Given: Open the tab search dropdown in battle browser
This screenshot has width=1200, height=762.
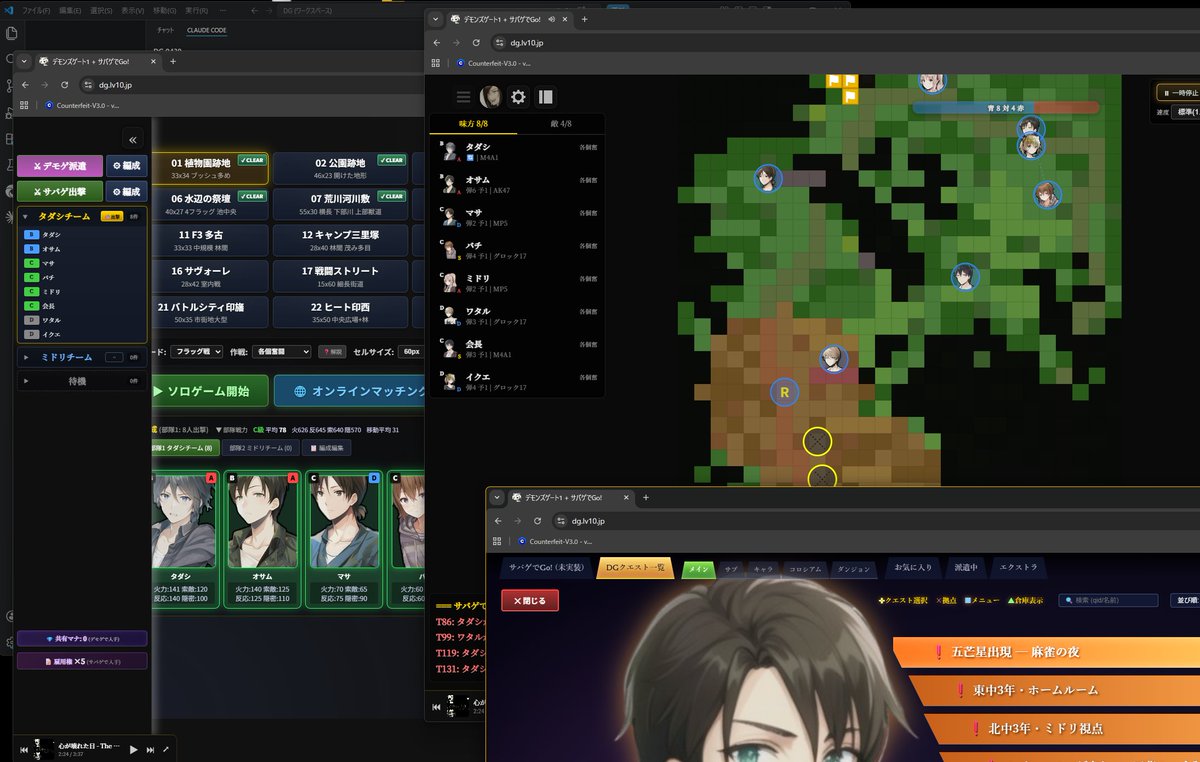Looking at the screenshot, I should click(x=436, y=19).
